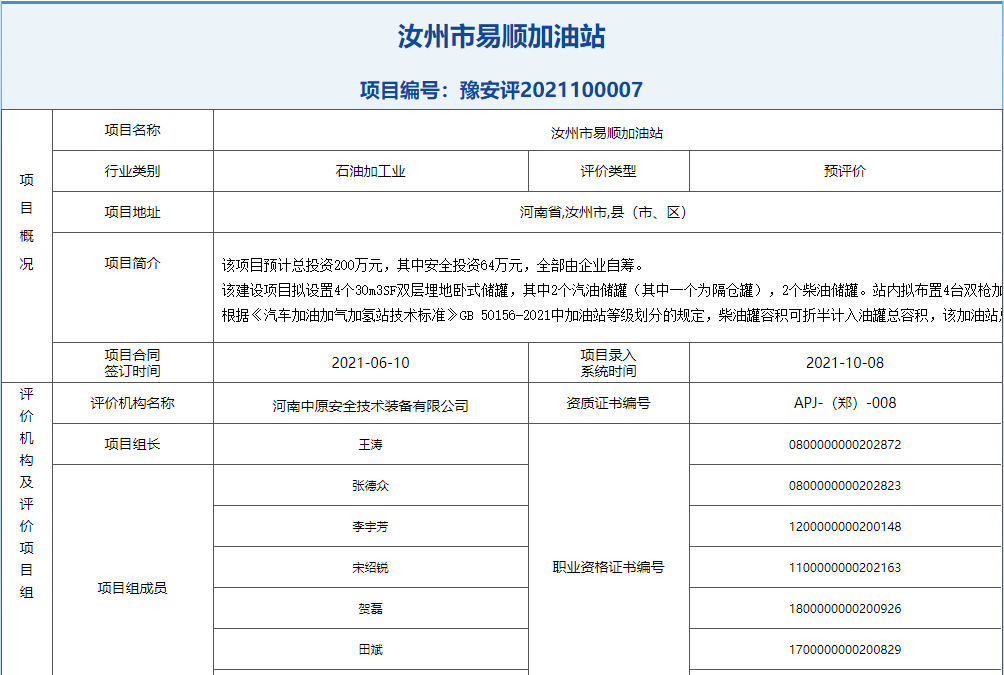Click the line about 30m3SF双层埋地卧式储罐
Viewport: 1004px width, 675px height.
click(612, 291)
